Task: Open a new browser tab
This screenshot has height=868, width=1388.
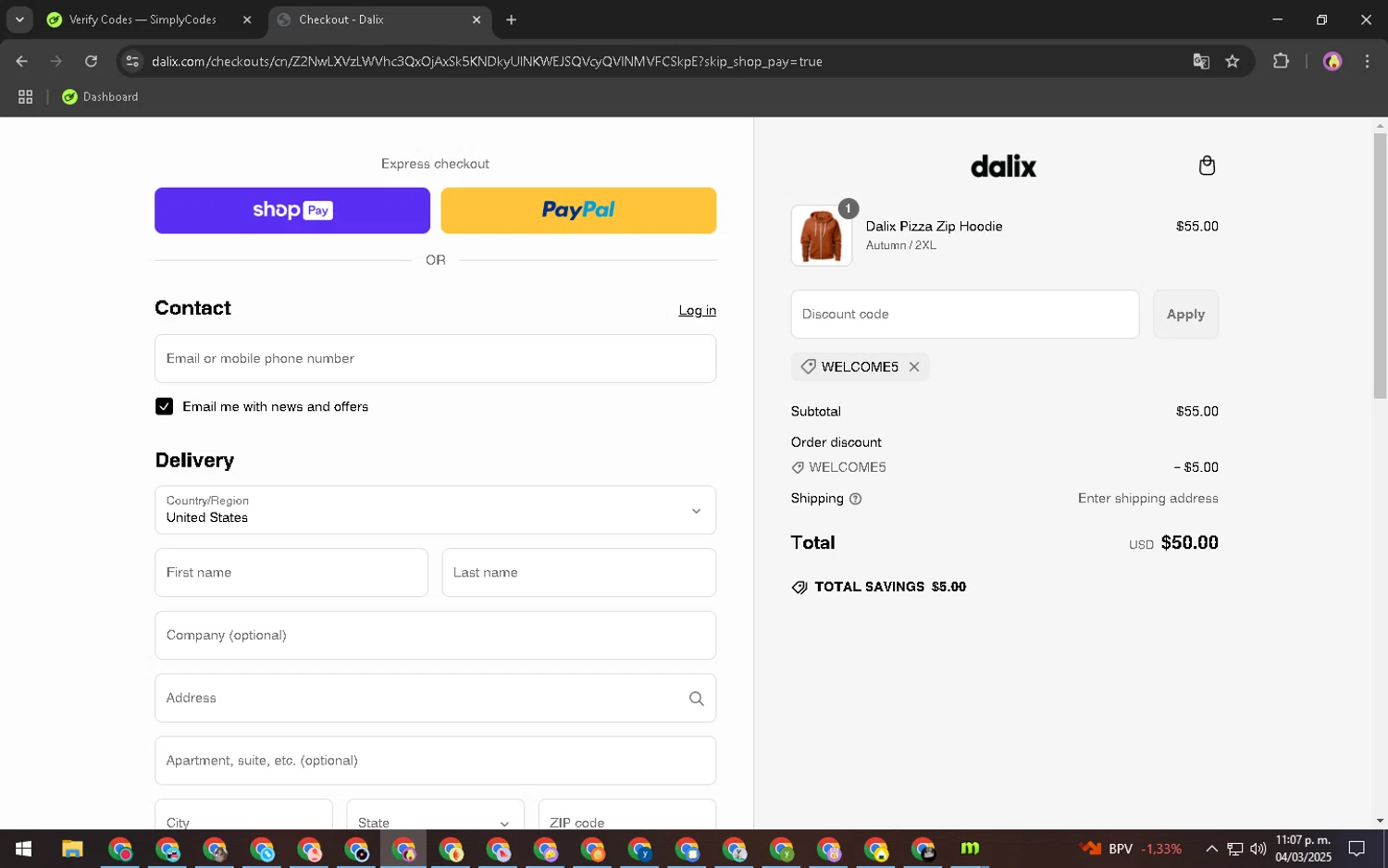Action: coord(512,19)
